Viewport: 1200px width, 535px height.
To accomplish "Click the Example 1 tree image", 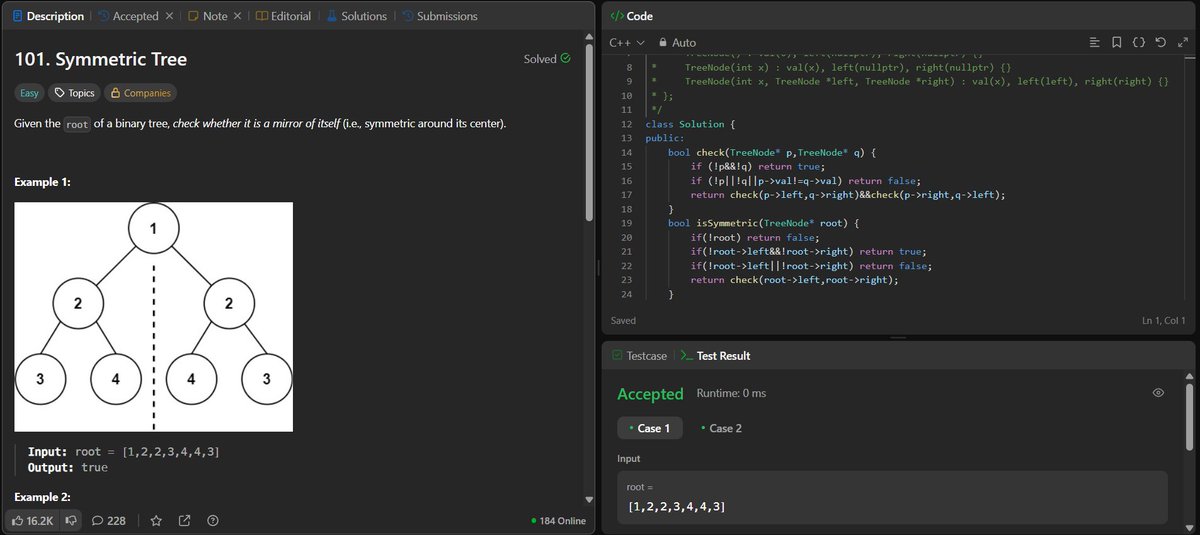I will click(153, 317).
